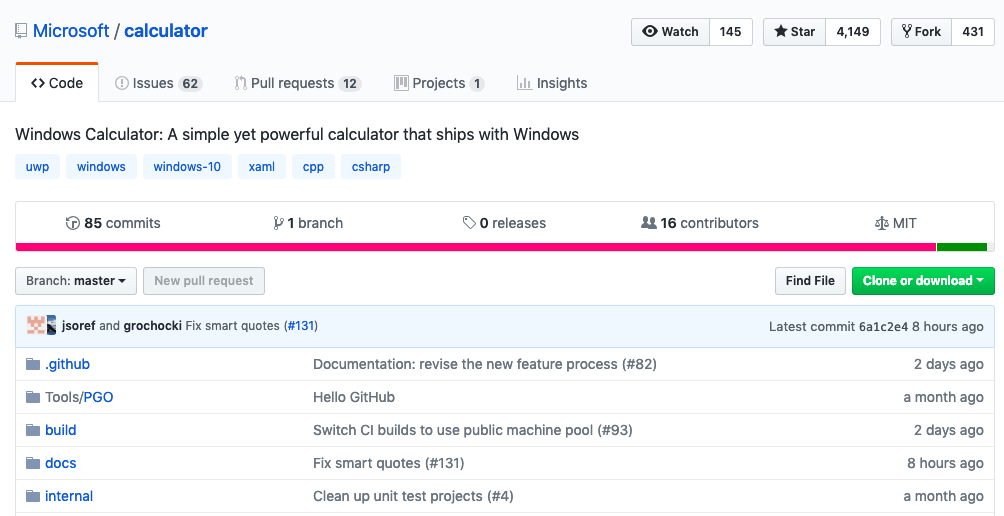Click the MIT license scale icon
This screenshot has width=1004, height=516.
881,223
